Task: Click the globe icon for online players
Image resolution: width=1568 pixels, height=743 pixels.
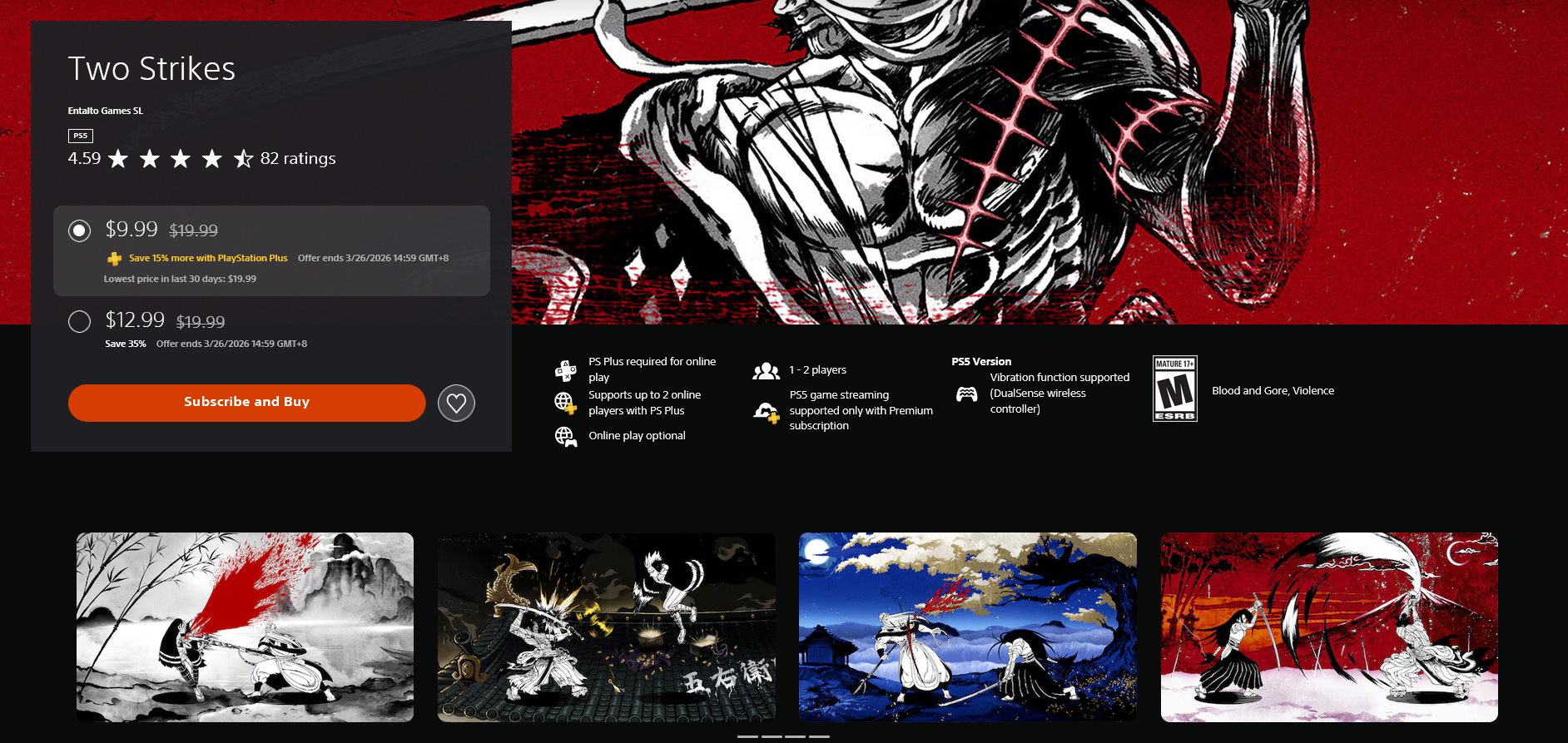Action: pyautogui.click(x=565, y=404)
